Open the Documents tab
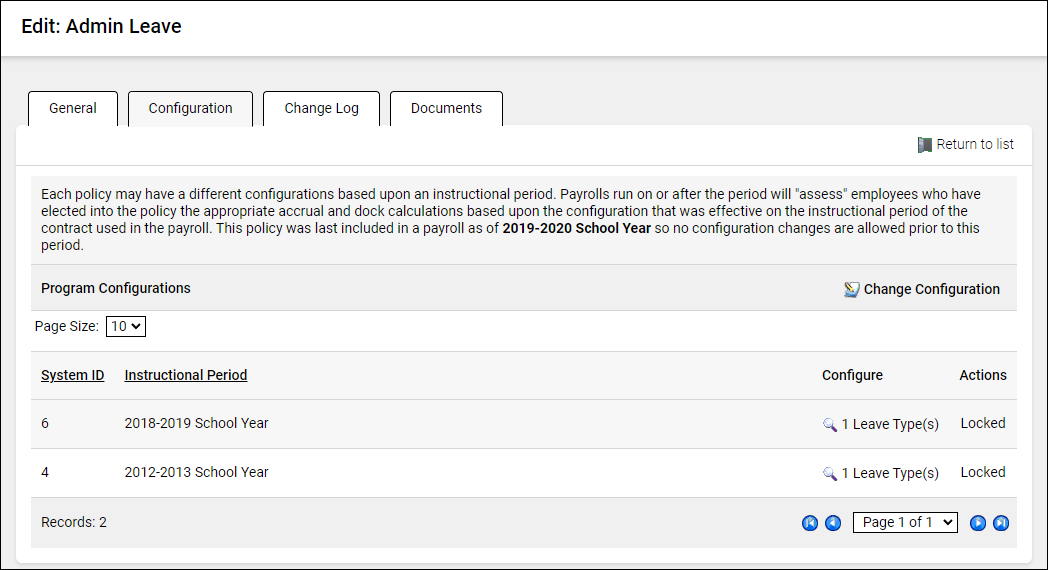Image resolution: width=1048 pixels, height=570 pixels. [x=446, y=109]
